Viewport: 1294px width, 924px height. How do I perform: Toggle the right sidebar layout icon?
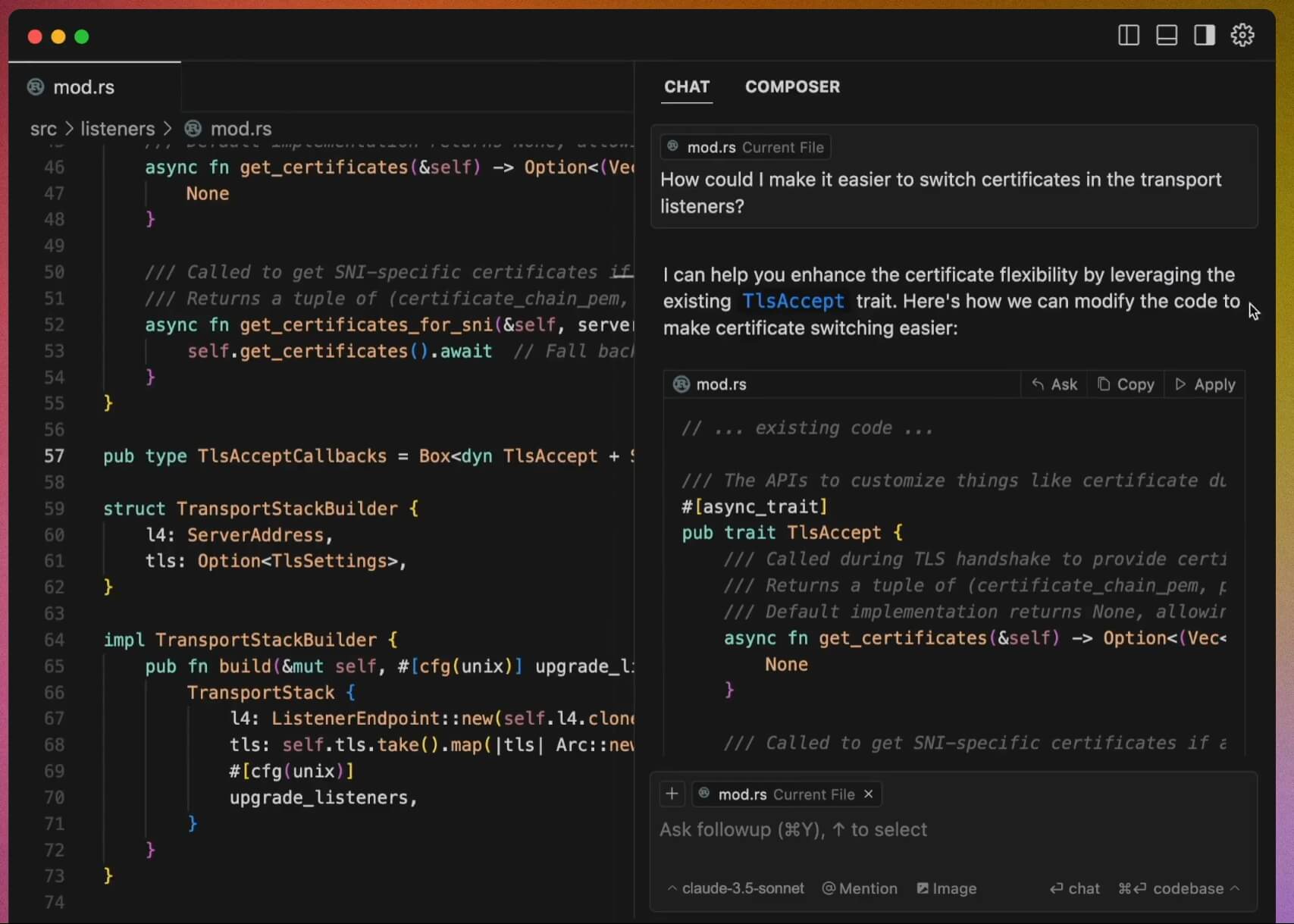(1205, 36)
